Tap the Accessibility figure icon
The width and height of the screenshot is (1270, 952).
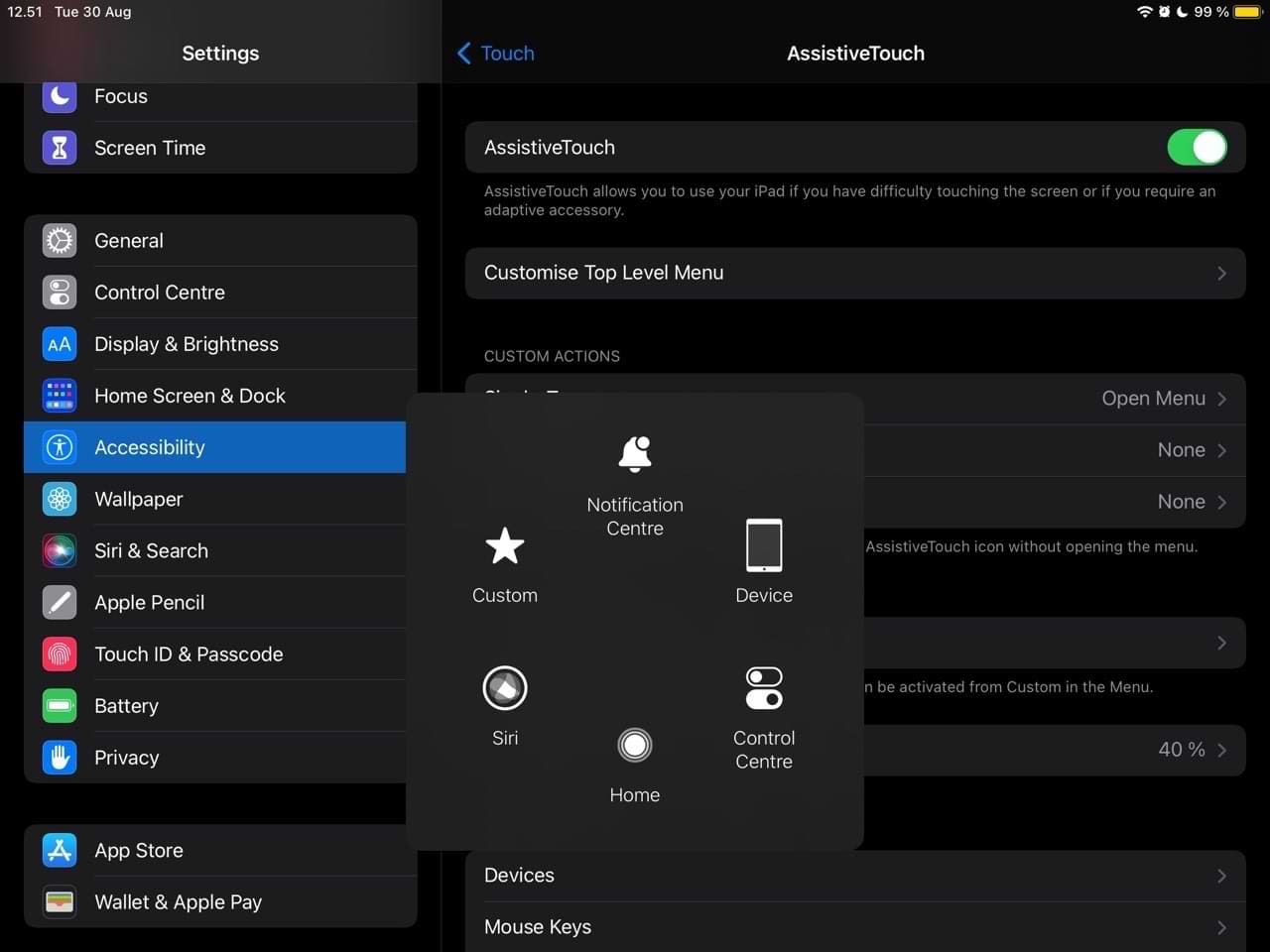click(60, 447)
